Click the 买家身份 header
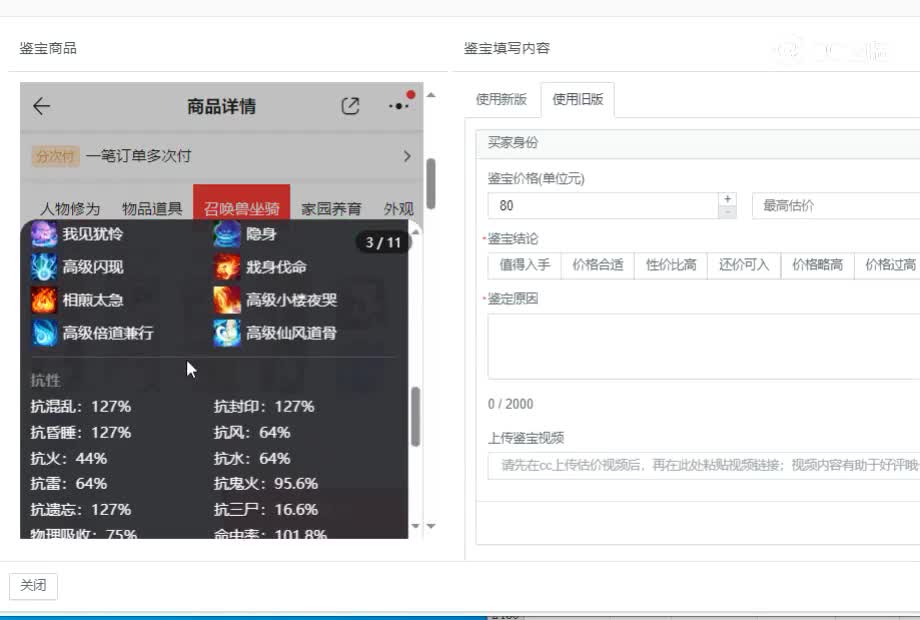 pyautogui.click(x=513, y=143)
